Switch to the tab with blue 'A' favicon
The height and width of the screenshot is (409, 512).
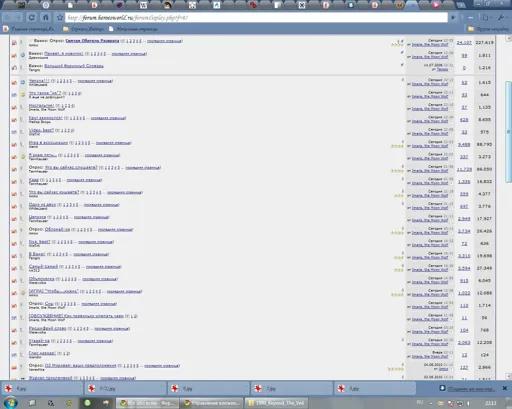[217, 5]
